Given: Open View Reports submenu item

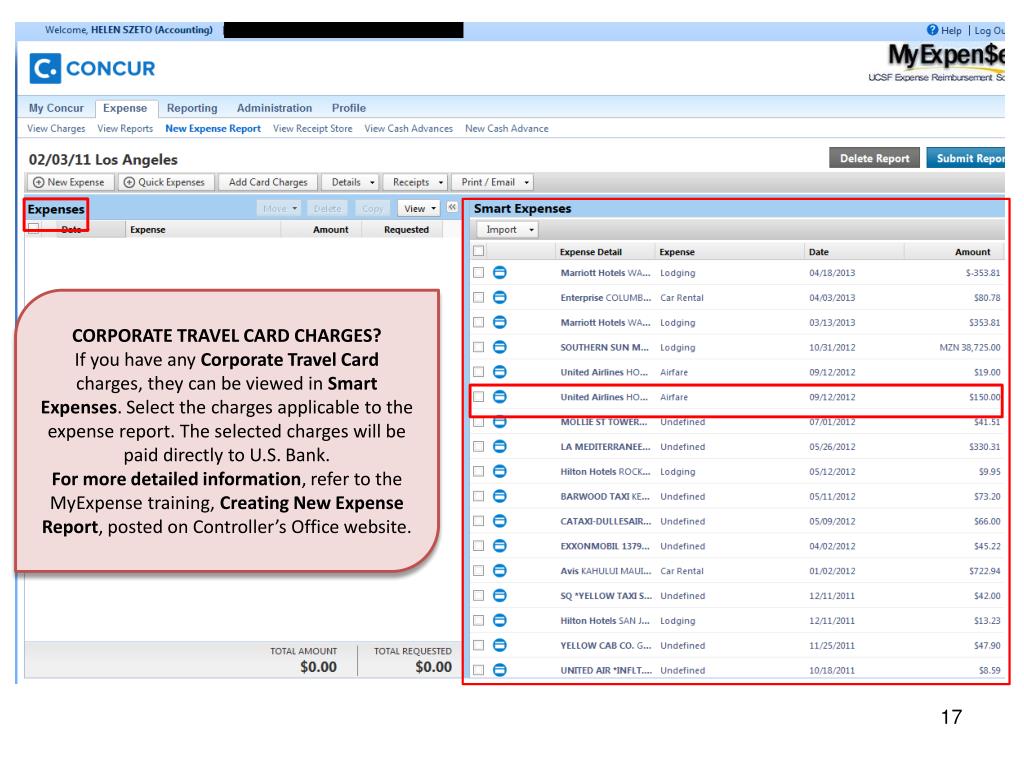Looking at the screenshot, I should coord(125,129).
